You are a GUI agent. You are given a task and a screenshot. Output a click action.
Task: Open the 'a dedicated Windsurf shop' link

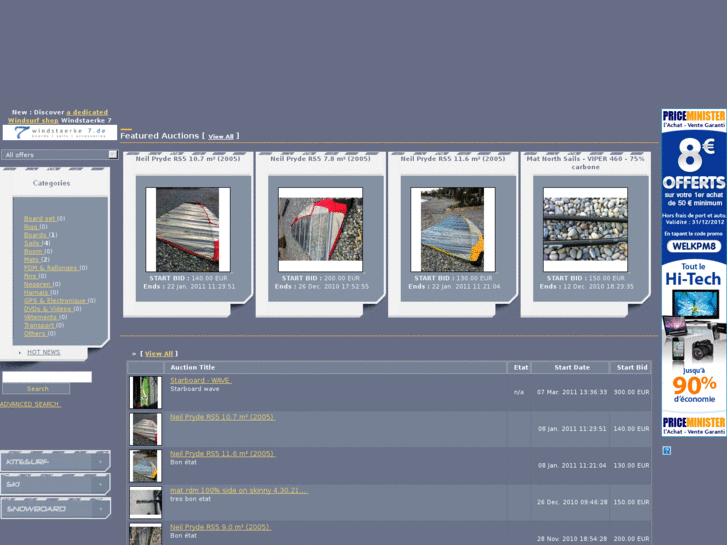tap(58, 116)
